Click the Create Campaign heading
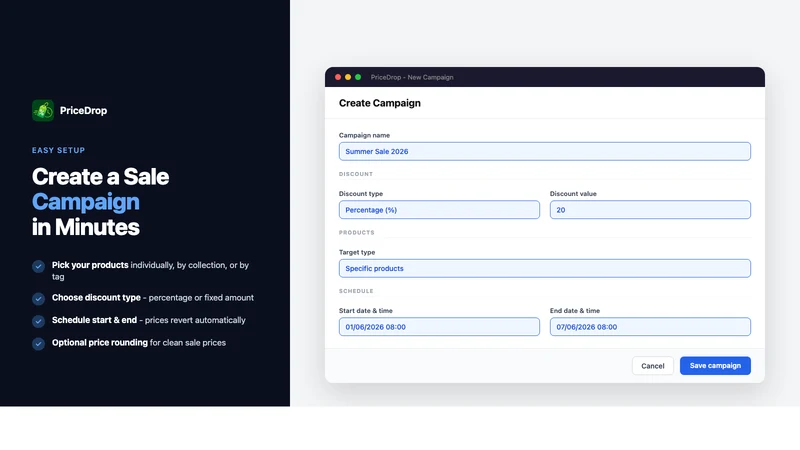The width and height of the screenshot is (800, 450). click(380, 103)
